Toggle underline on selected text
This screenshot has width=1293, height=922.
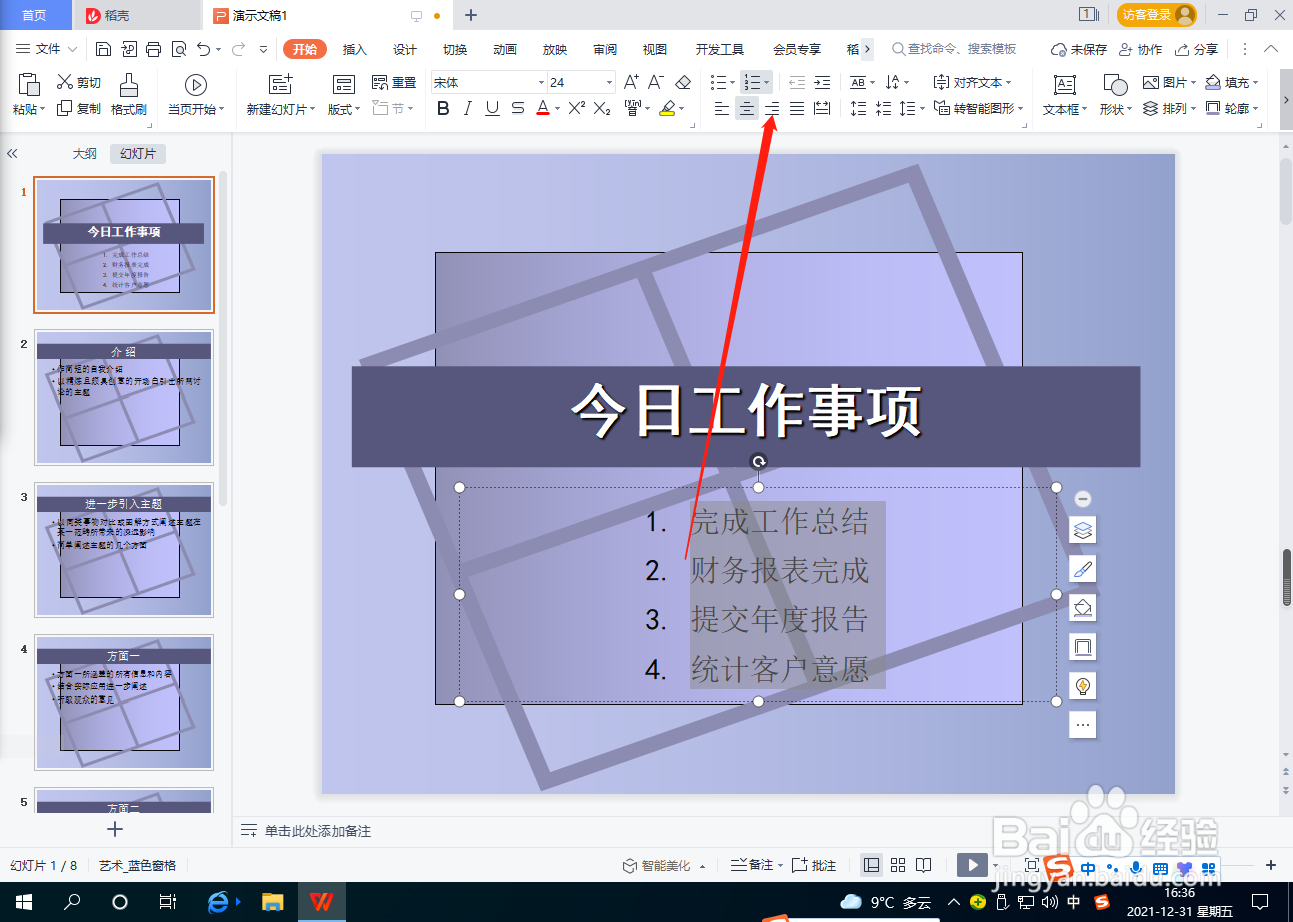click(x=491, y=110)
